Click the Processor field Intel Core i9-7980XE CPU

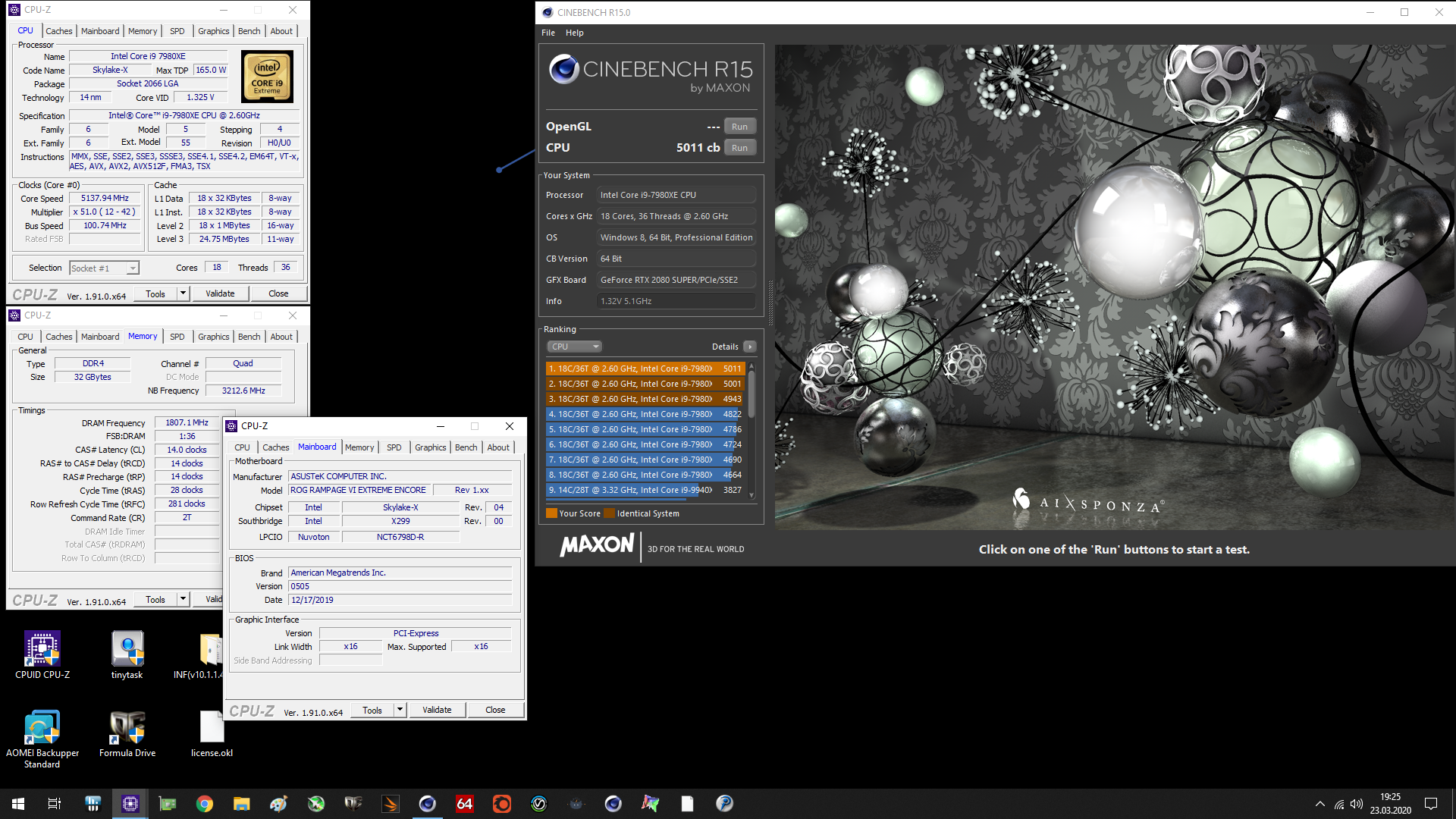coord(676,195)
